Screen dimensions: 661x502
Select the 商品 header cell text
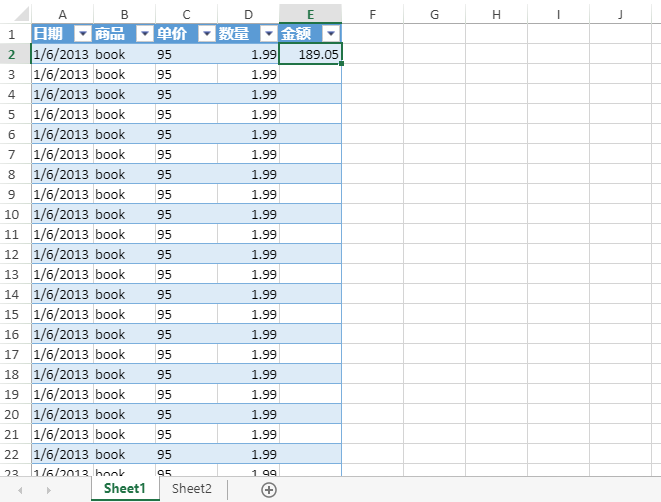(x=110, y=33)
